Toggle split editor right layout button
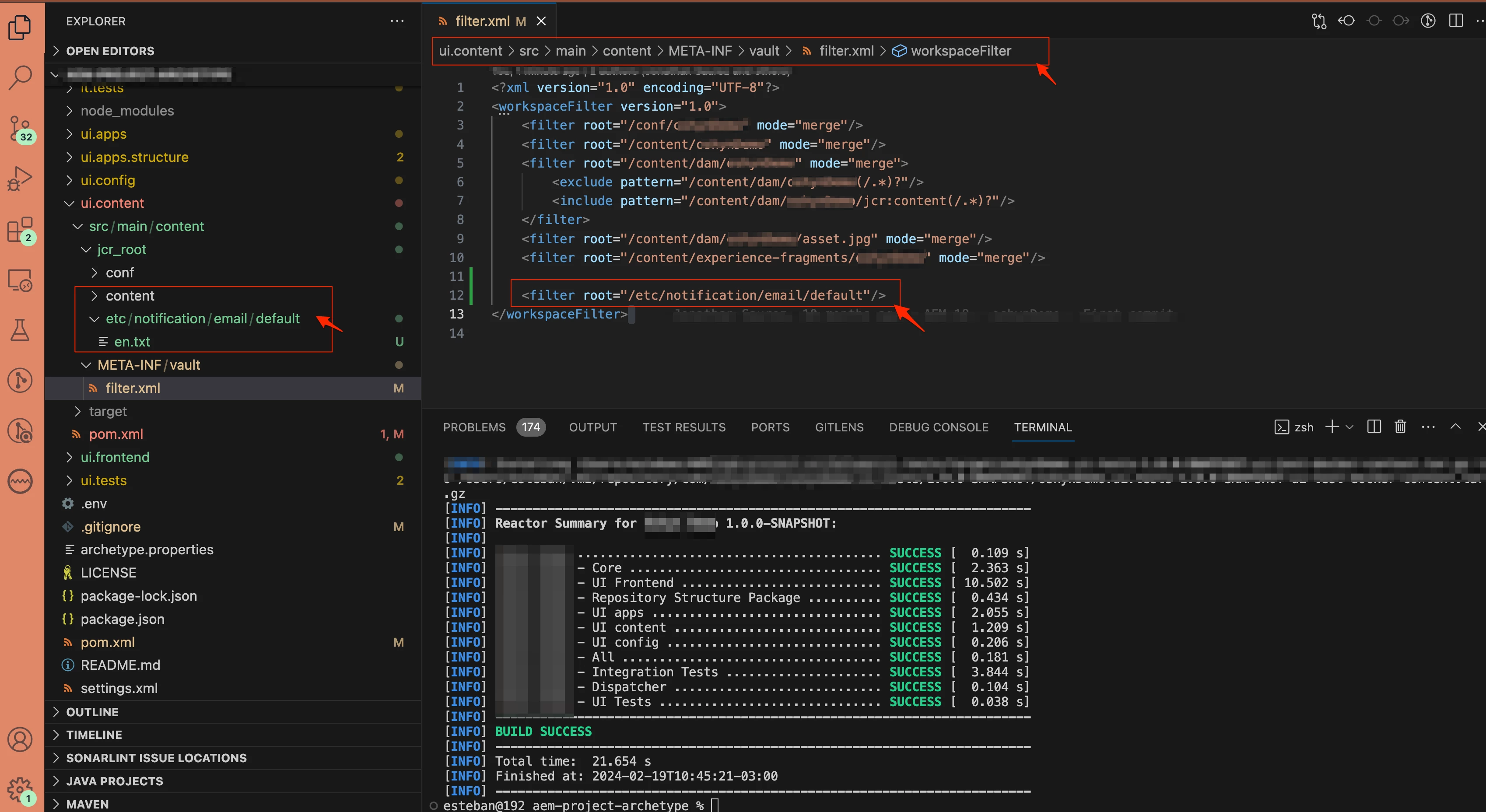The image size is (1486, 812). click(x=1455, y=21)
